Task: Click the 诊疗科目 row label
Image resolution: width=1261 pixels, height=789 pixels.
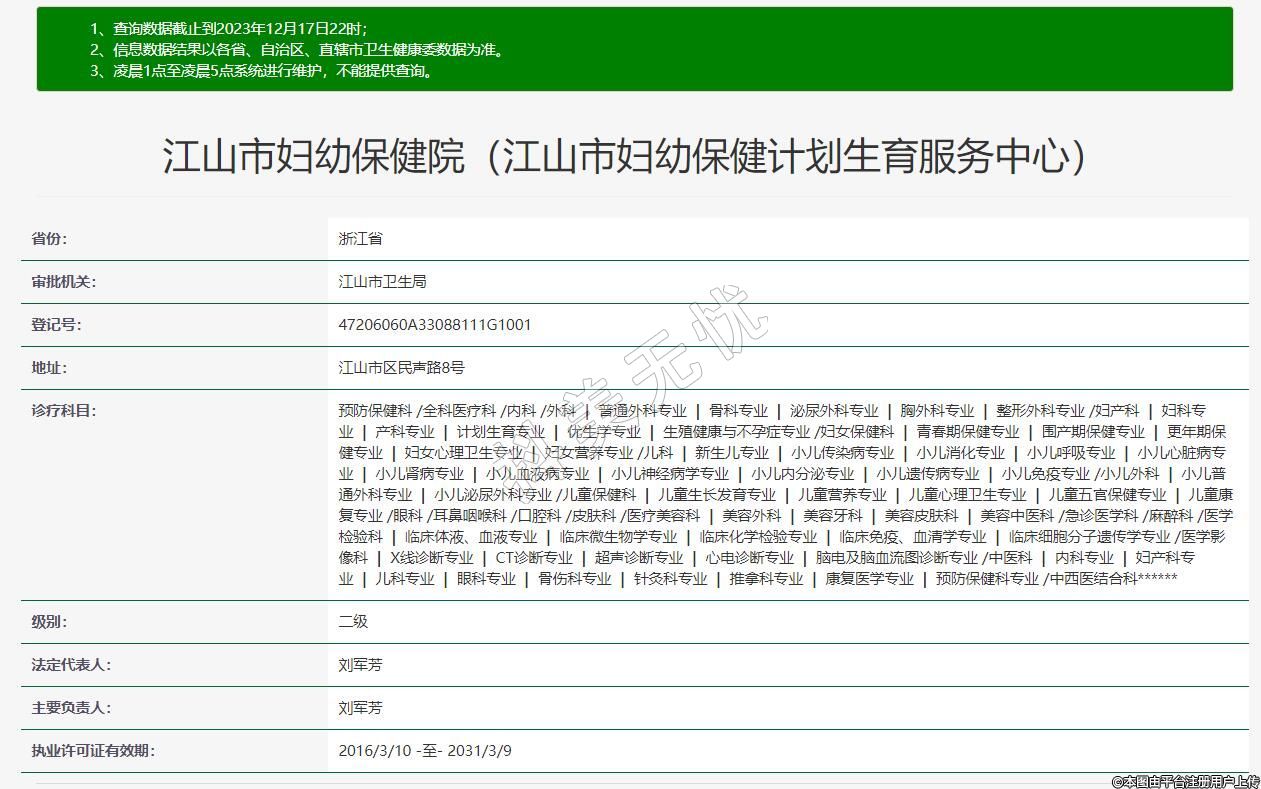Action: pos(63,411)
